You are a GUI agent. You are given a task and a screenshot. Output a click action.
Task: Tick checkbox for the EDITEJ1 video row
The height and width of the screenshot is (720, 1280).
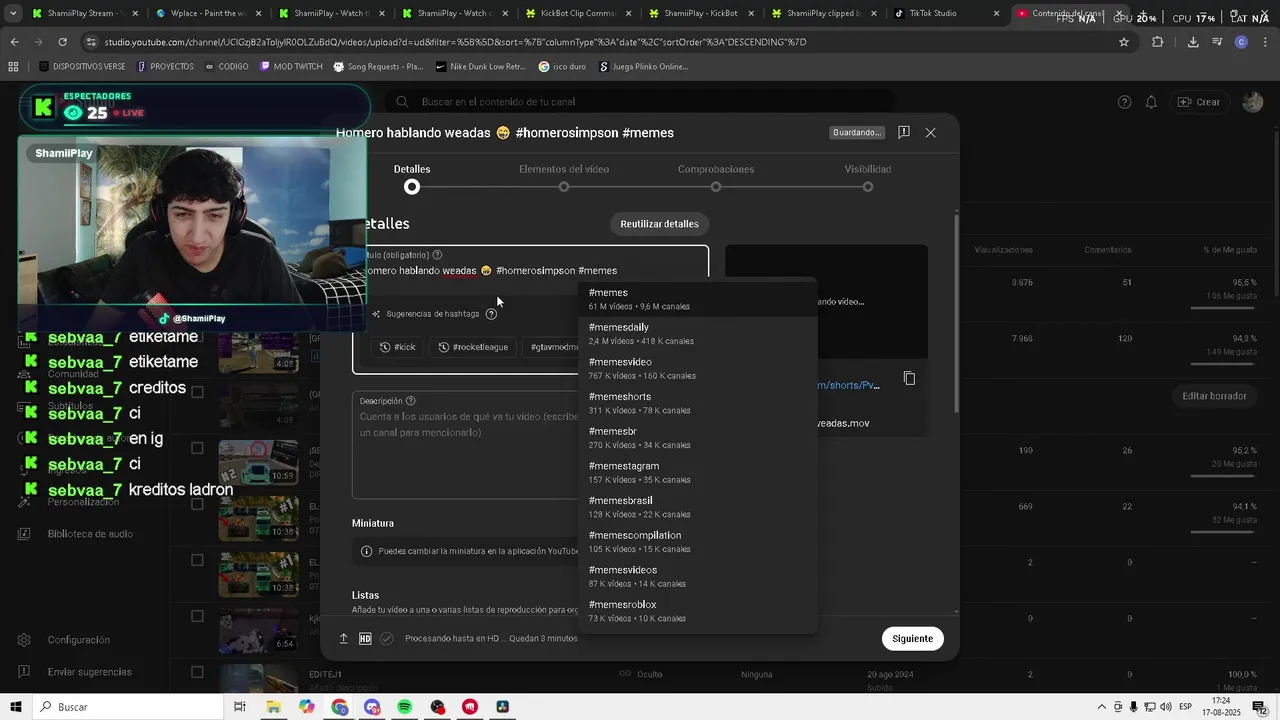click(x=197, y=673)
